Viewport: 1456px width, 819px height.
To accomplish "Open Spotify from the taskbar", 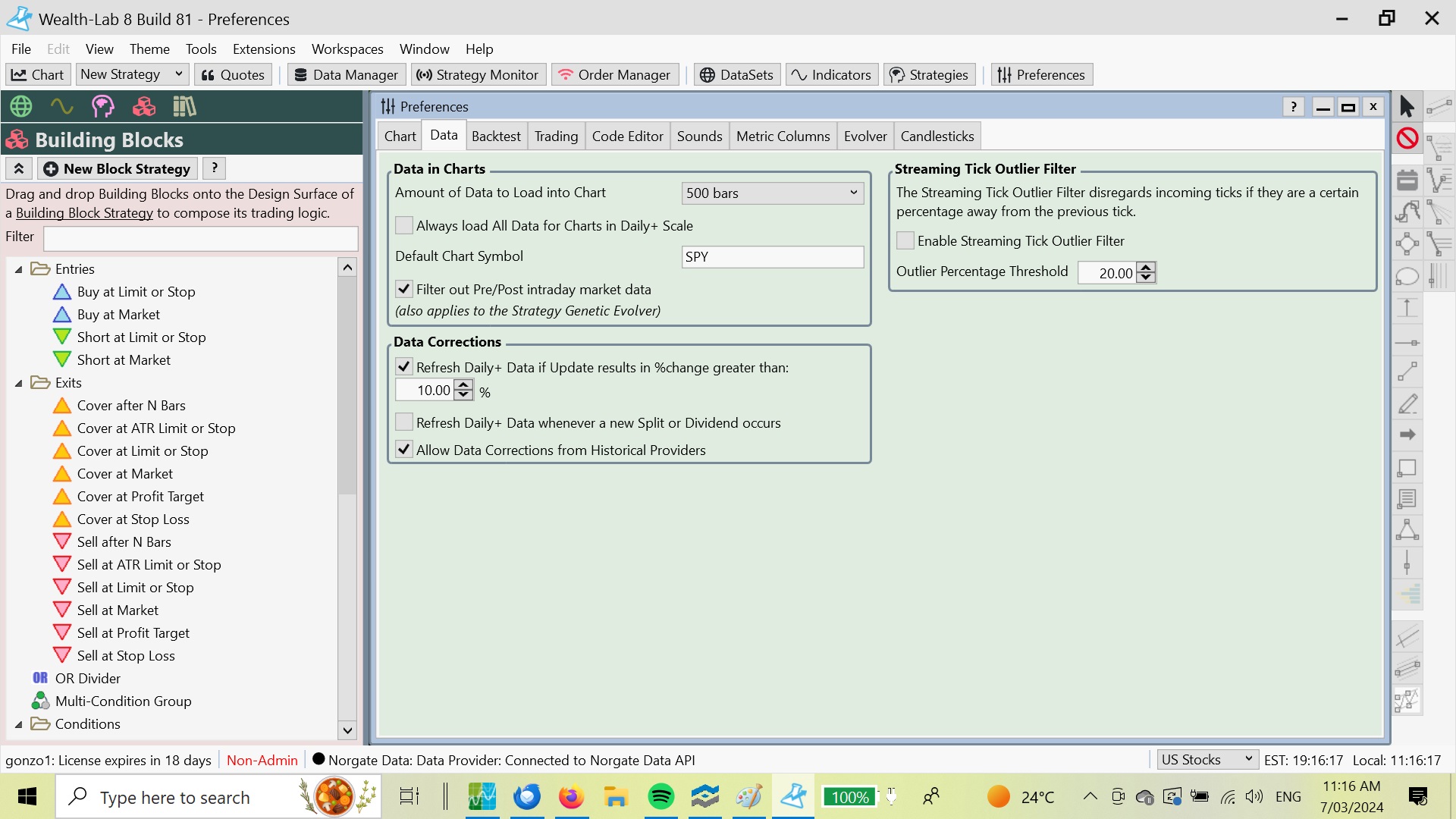I will click(x=661, y=797).
